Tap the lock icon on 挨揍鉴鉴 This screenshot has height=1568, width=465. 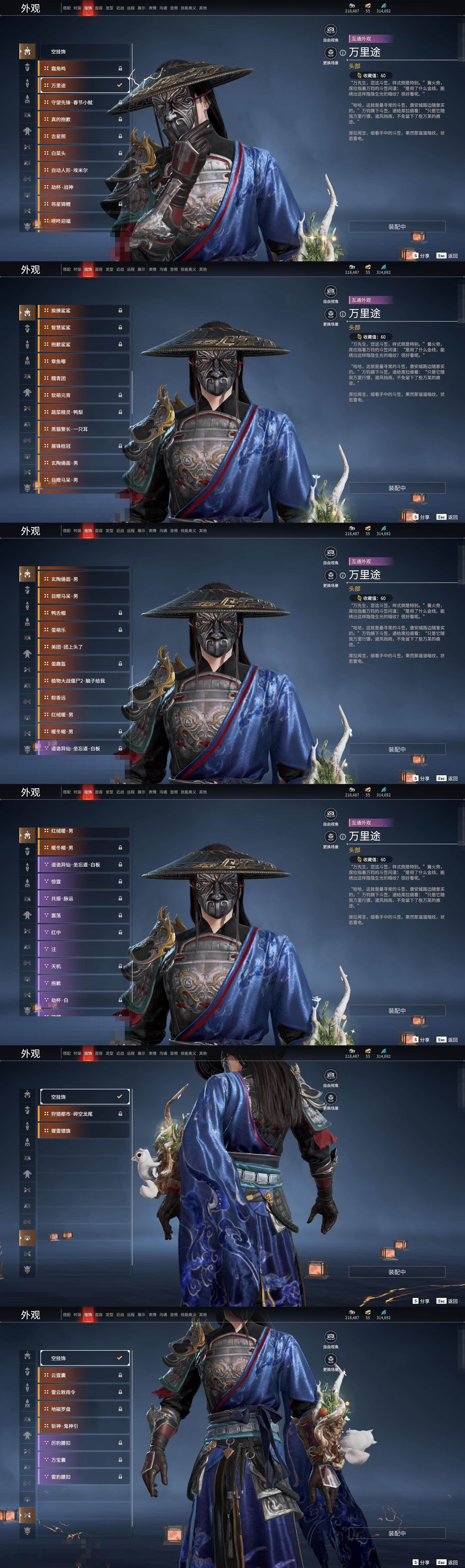tap(120, 310)
